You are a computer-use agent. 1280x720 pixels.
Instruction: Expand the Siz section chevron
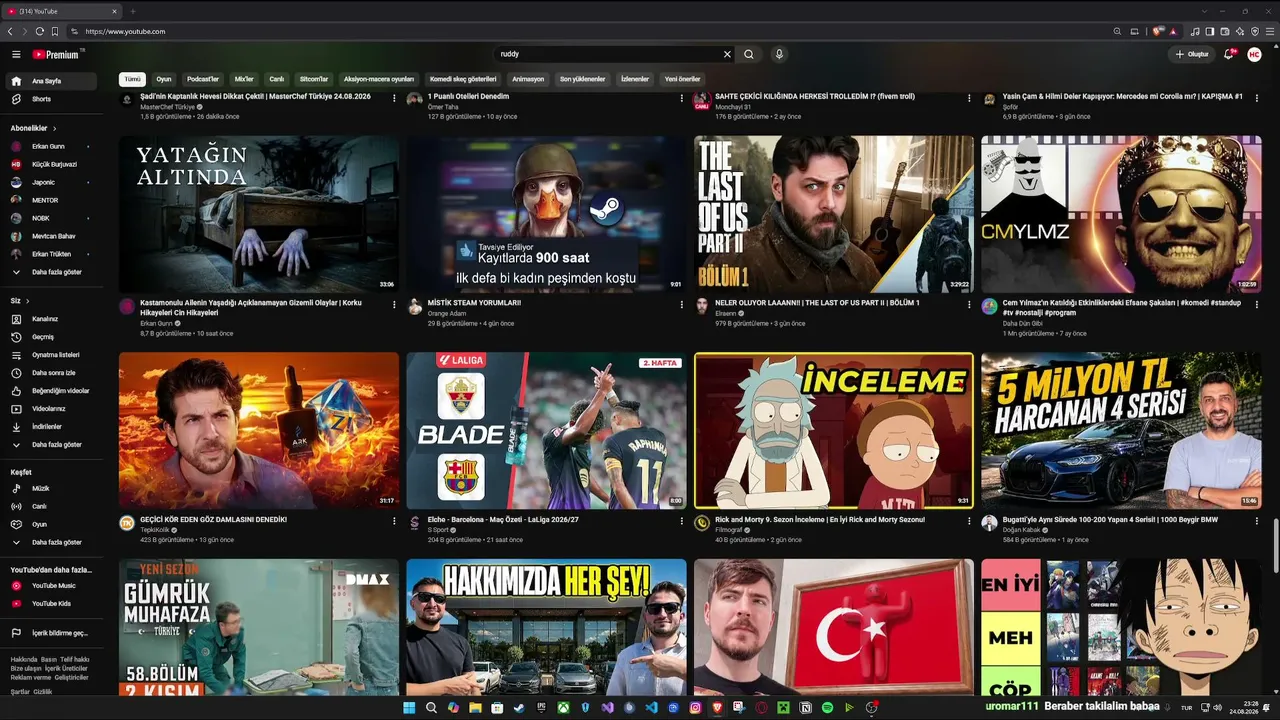pyautogui.click(x=27, y=301)
